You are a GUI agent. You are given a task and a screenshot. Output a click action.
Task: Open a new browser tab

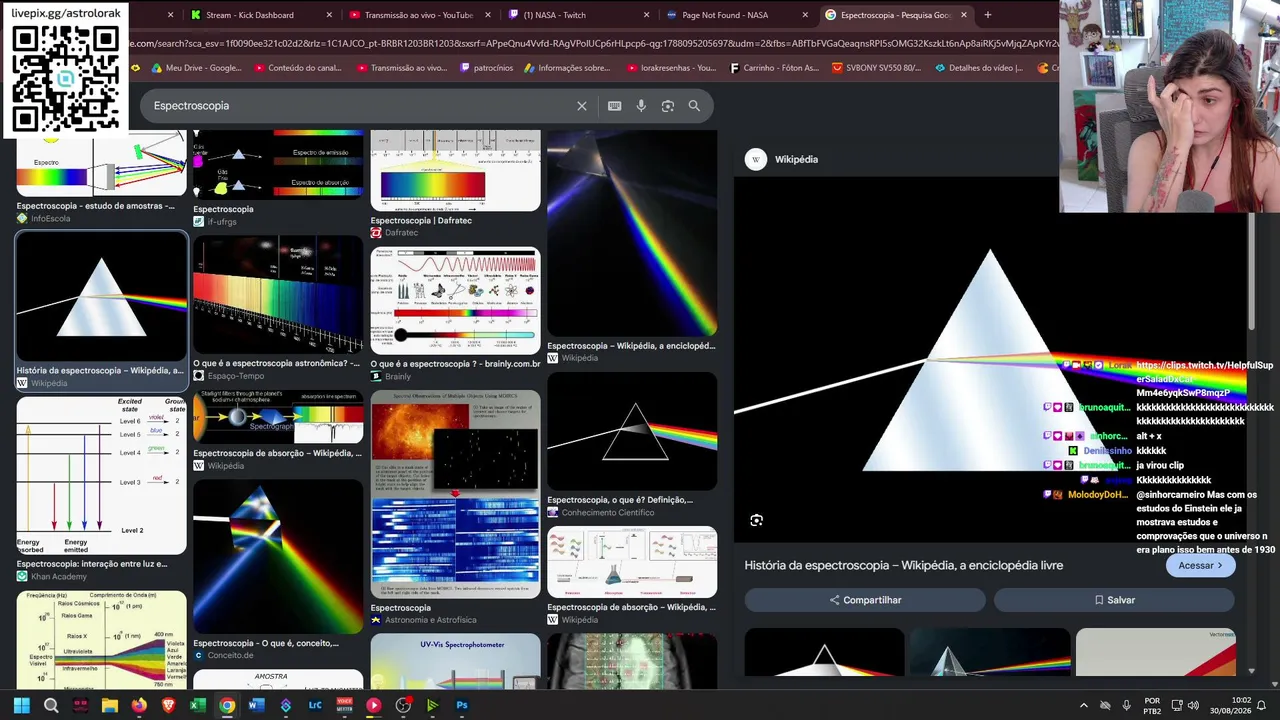click(988, 15)
